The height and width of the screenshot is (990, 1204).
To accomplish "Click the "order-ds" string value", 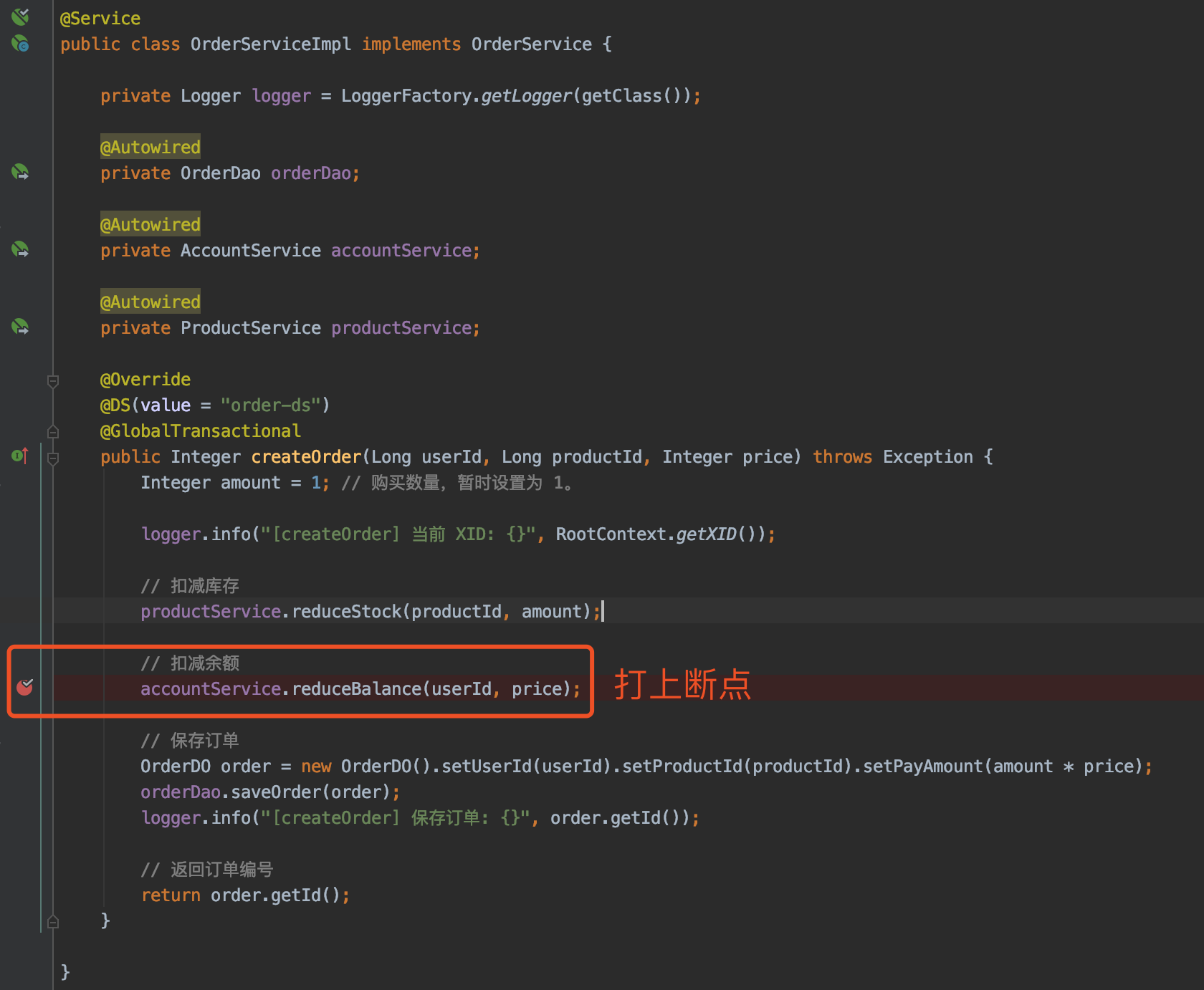I will 271,405.
